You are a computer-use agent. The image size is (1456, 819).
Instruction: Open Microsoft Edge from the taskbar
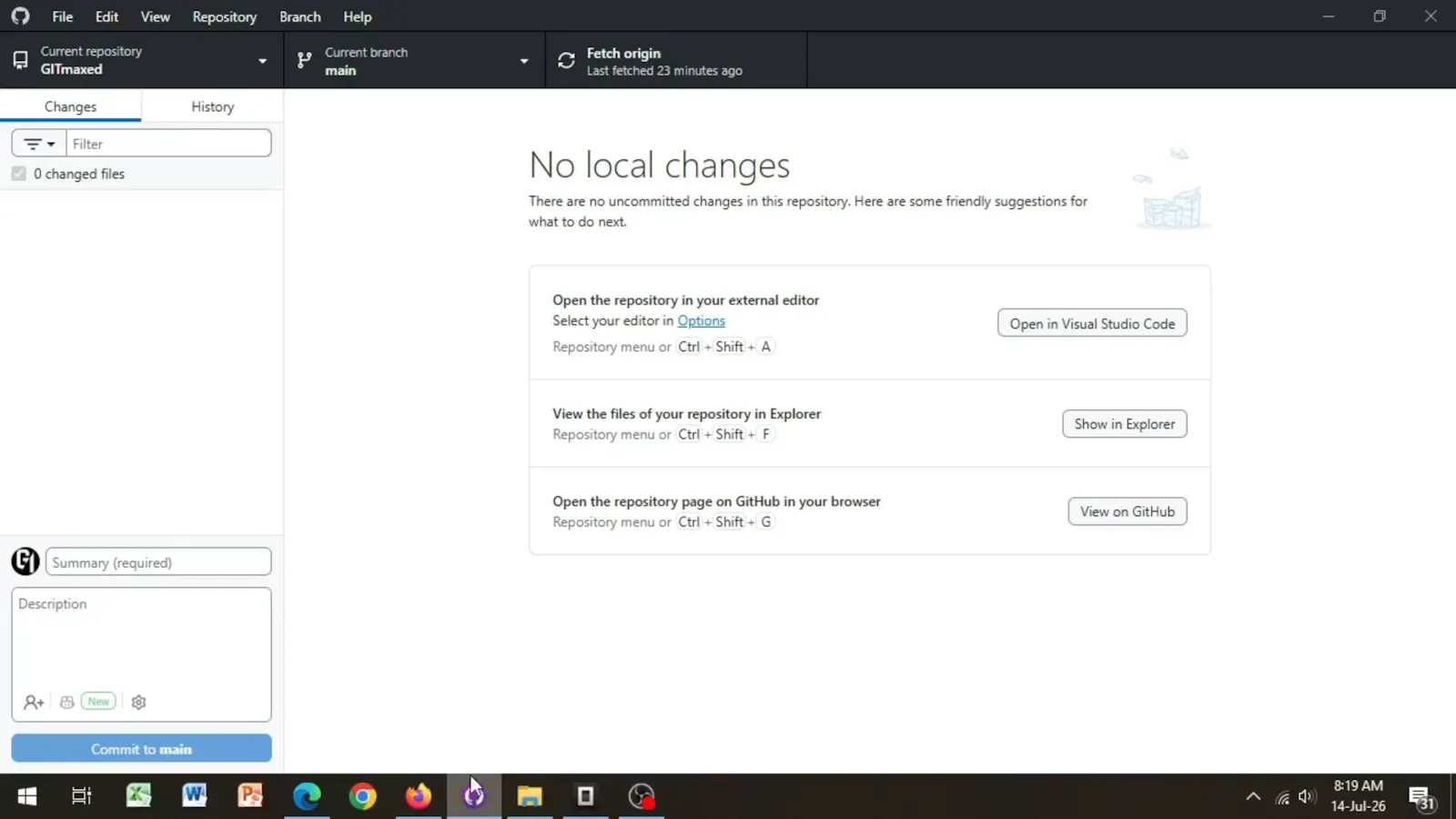(x=307, y=796)
